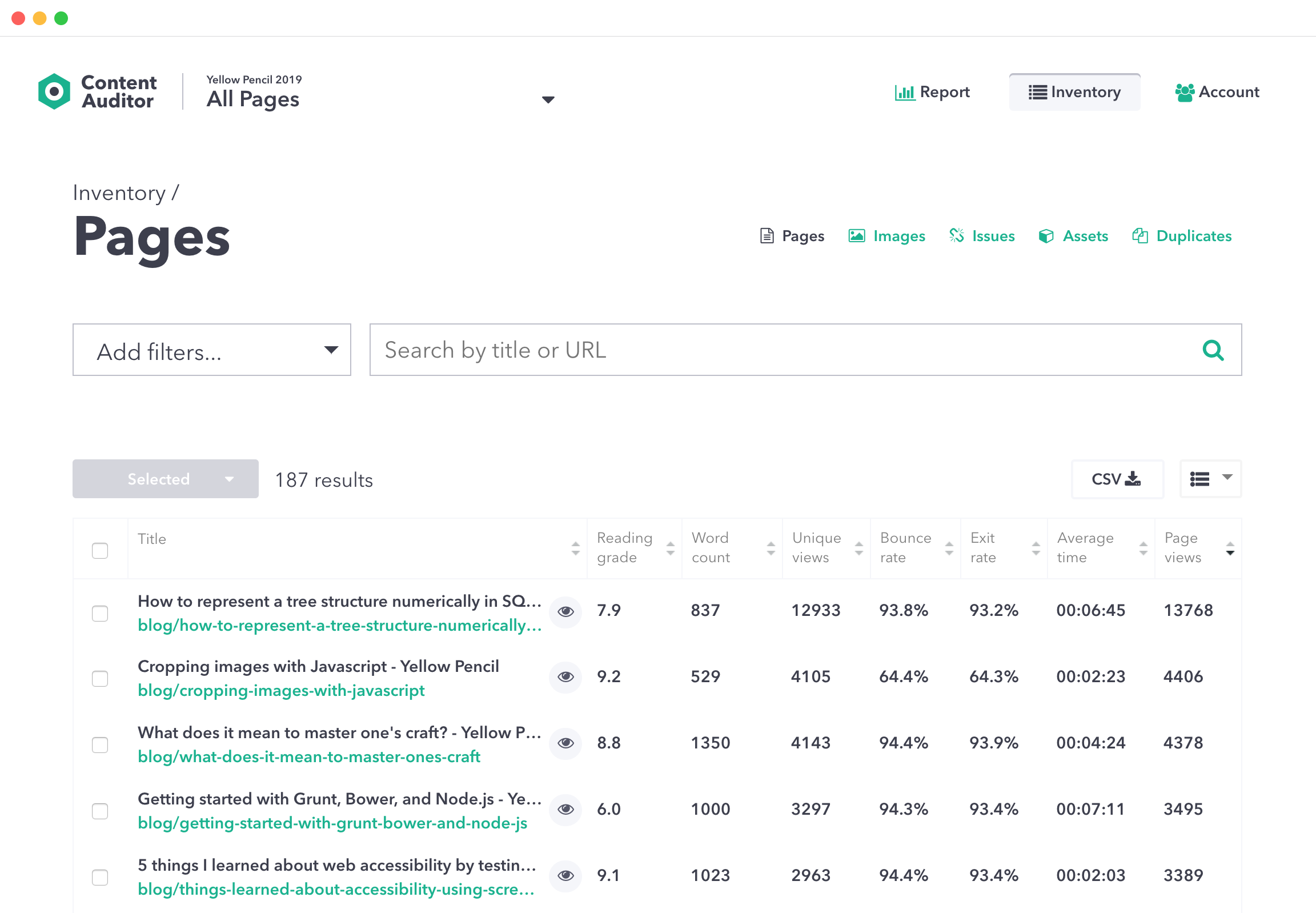Click the Images inventory icon
This screenshot has width=1316, height=913.
[856, 236]
